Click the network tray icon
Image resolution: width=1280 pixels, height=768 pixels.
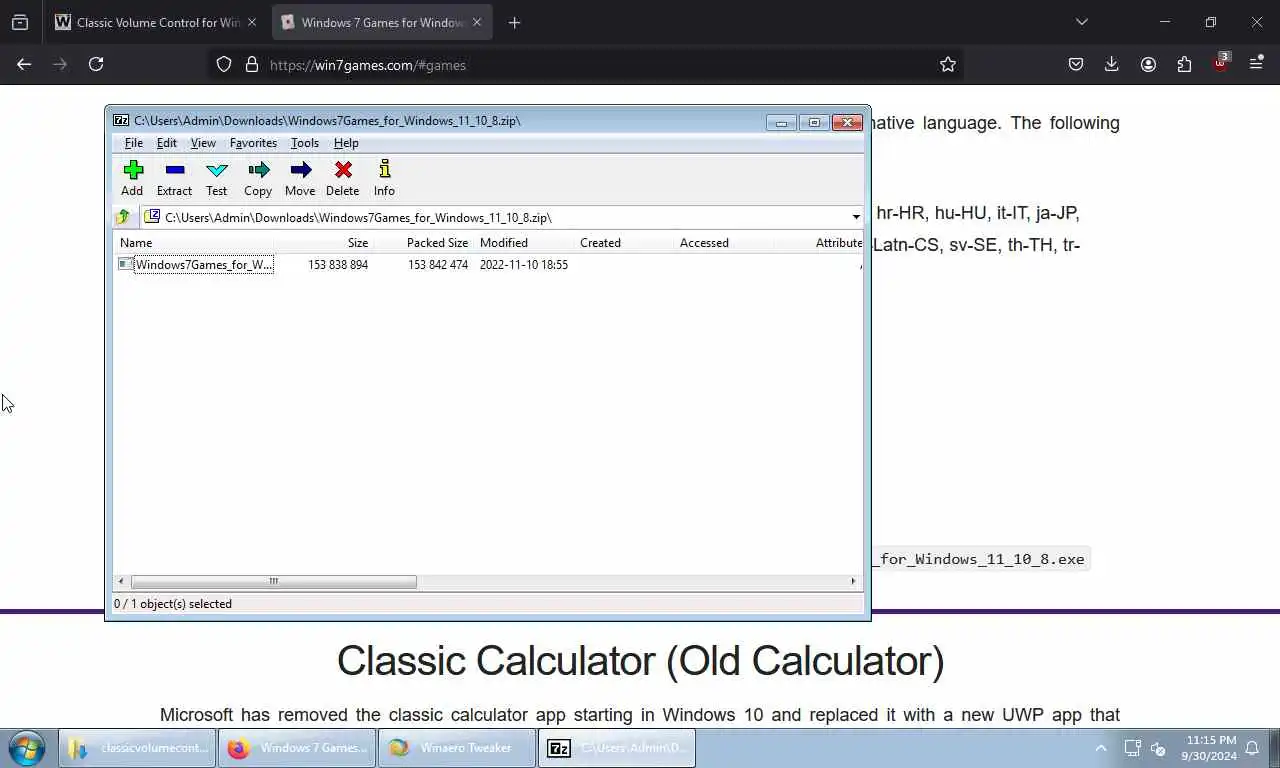(x=1132, y=748)
